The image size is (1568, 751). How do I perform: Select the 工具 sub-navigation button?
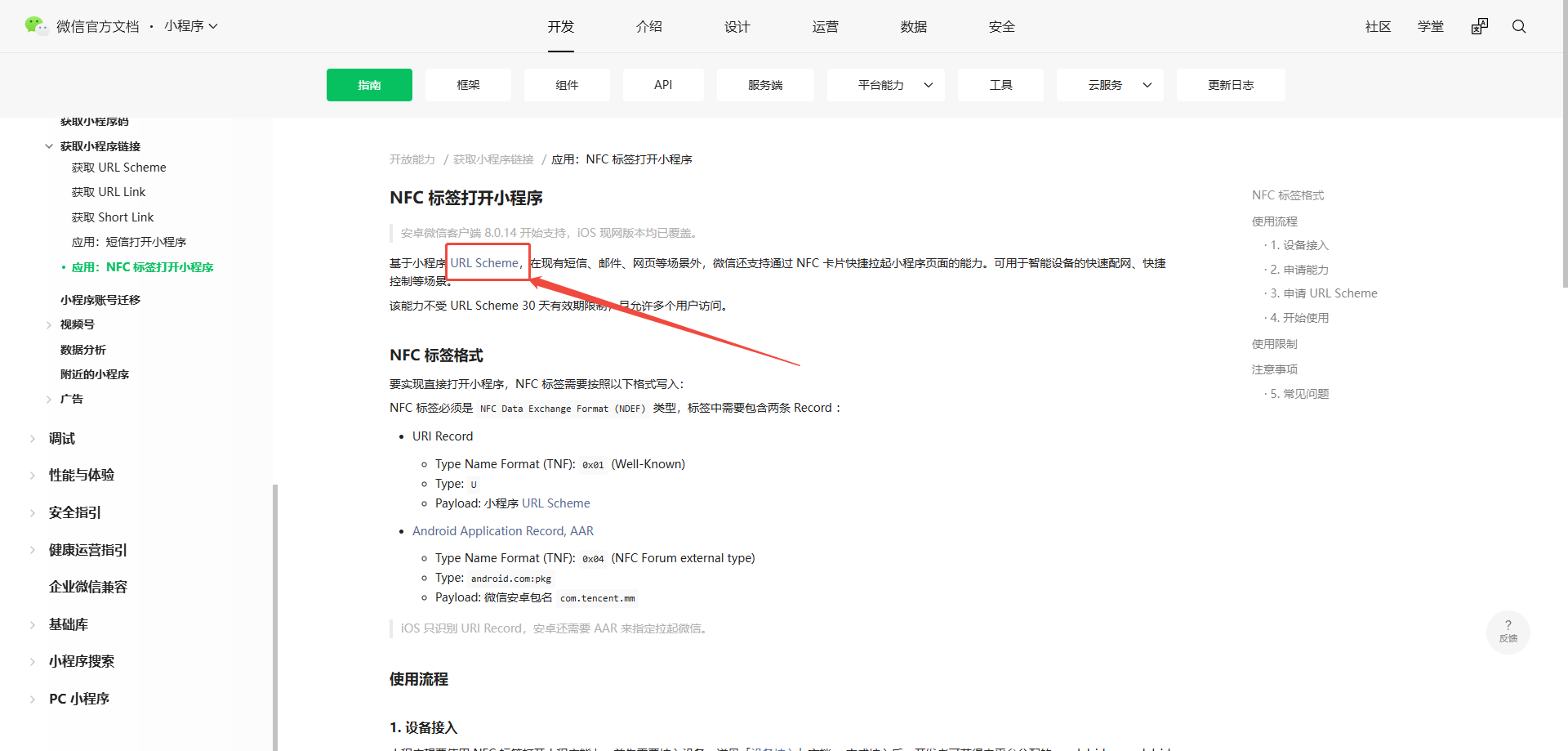click(x=1000, y=85)
